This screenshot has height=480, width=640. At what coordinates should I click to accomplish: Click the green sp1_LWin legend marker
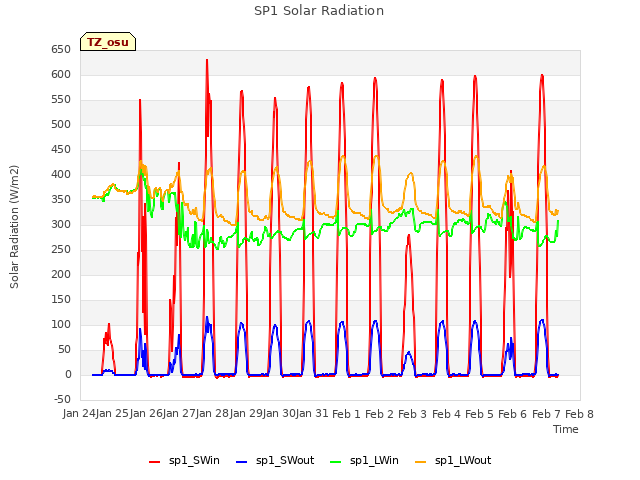(336, 462)
